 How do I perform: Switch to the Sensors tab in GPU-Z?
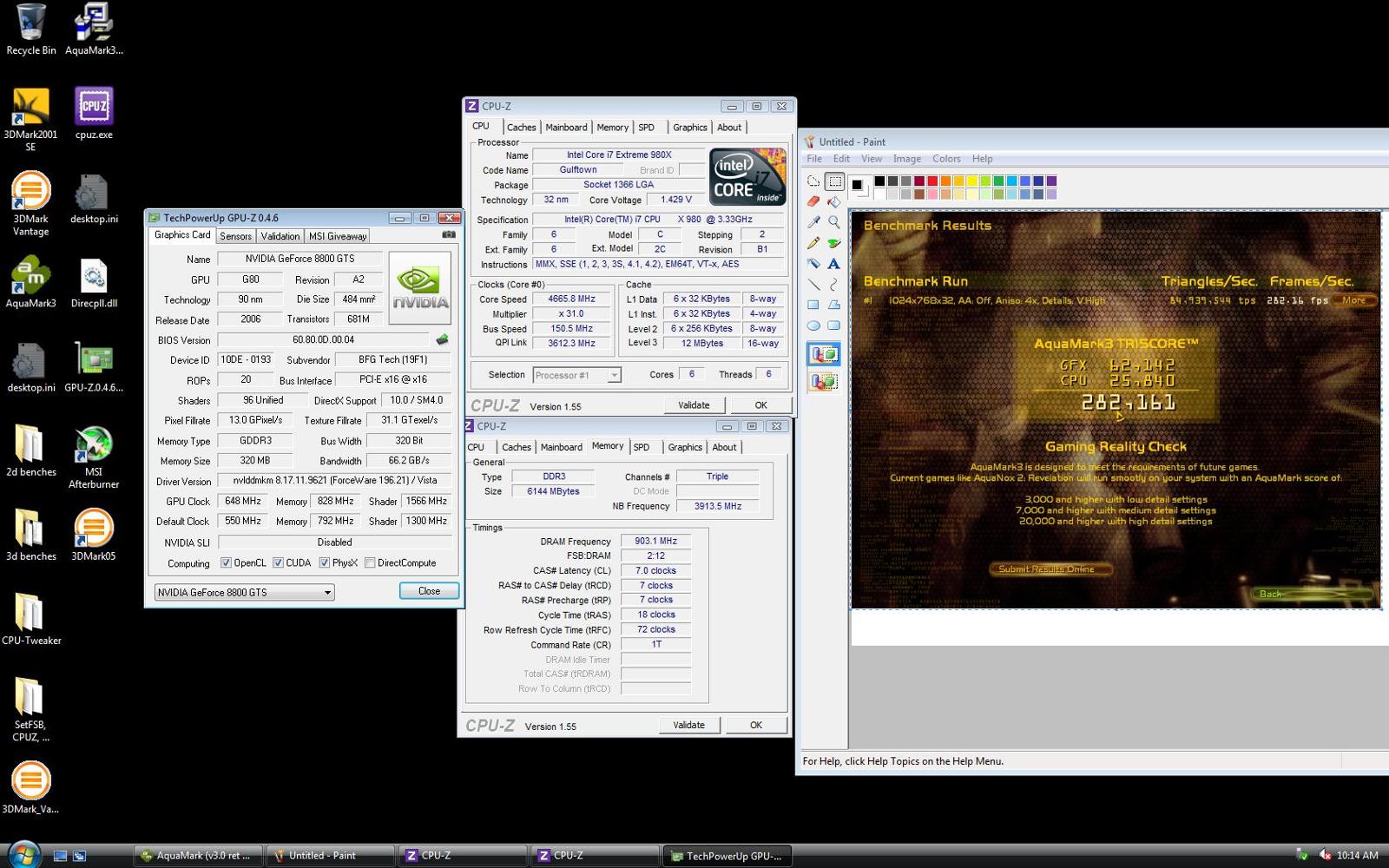(x=235, y=236)
